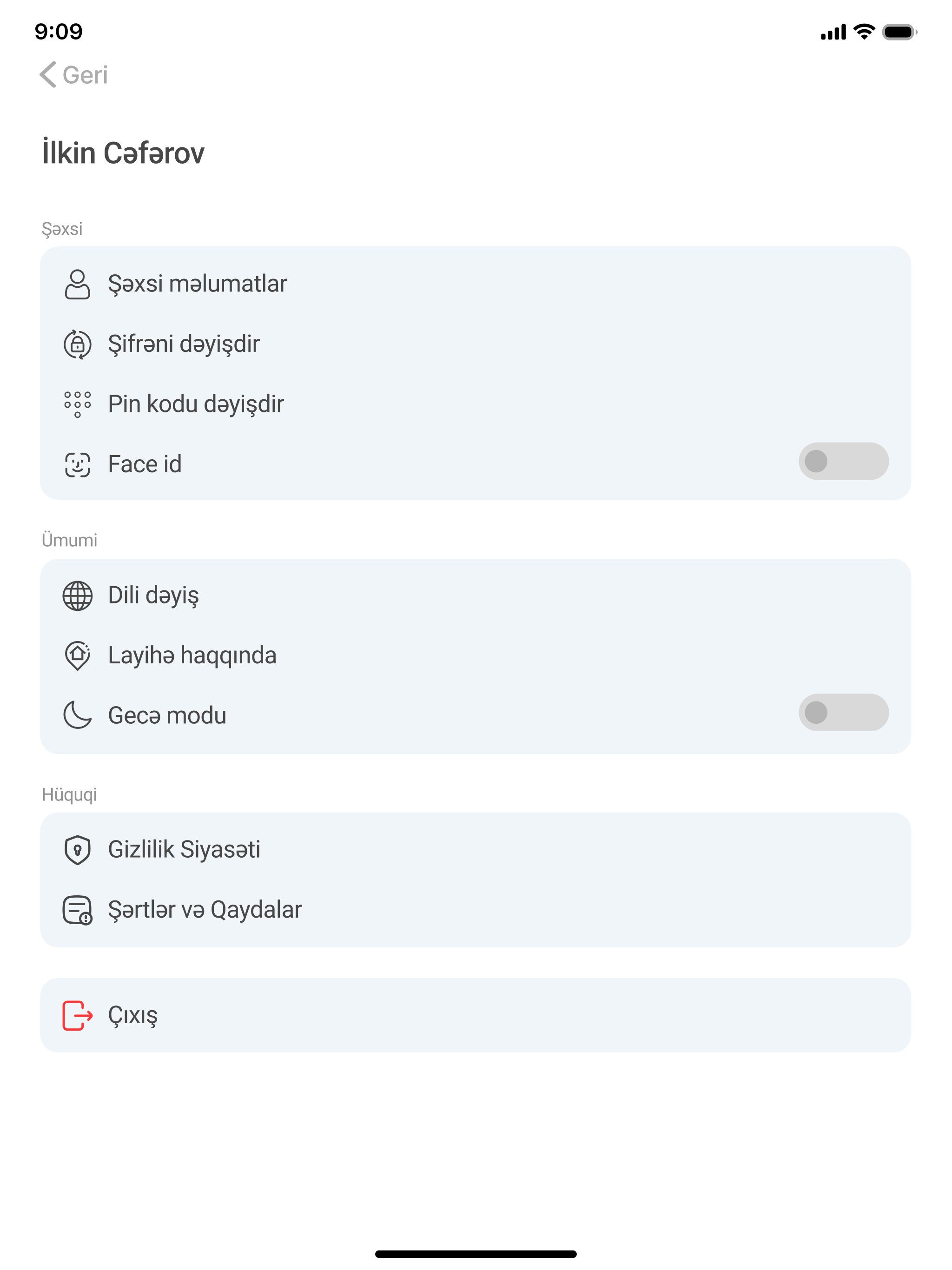Tap the person icon for Şəxsi məlumatlar
The height and width of the screenshot is (1270, 952).
(78, 284)
